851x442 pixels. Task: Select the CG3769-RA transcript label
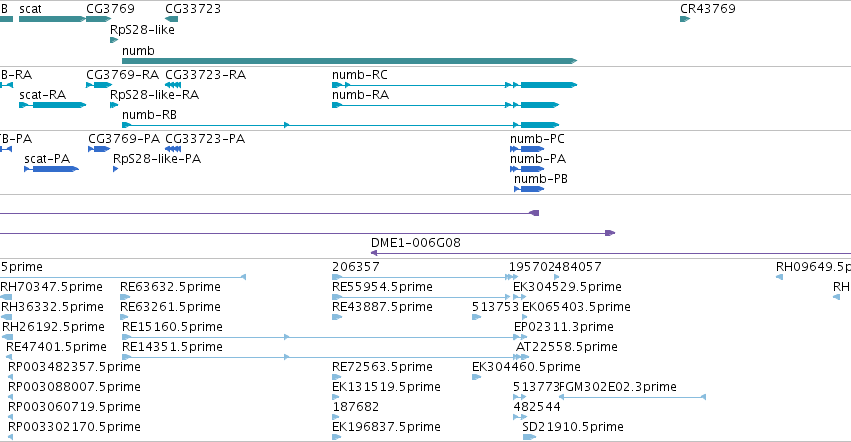(123, 74)
